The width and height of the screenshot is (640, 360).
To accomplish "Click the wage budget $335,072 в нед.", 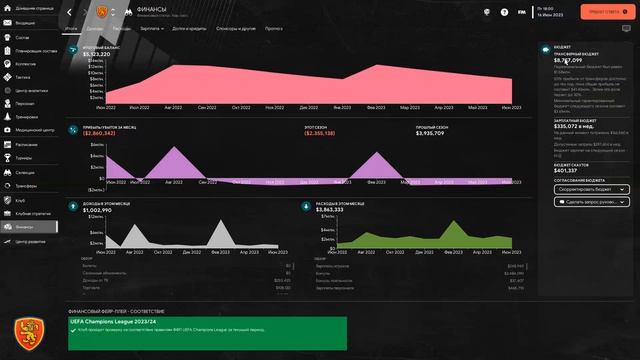I will click(573, 127).
